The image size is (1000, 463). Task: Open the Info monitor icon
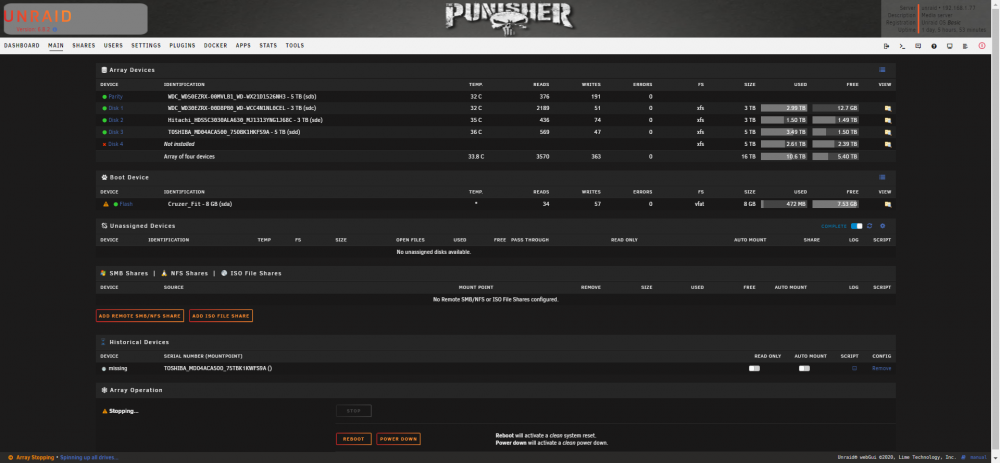(950, 46)
